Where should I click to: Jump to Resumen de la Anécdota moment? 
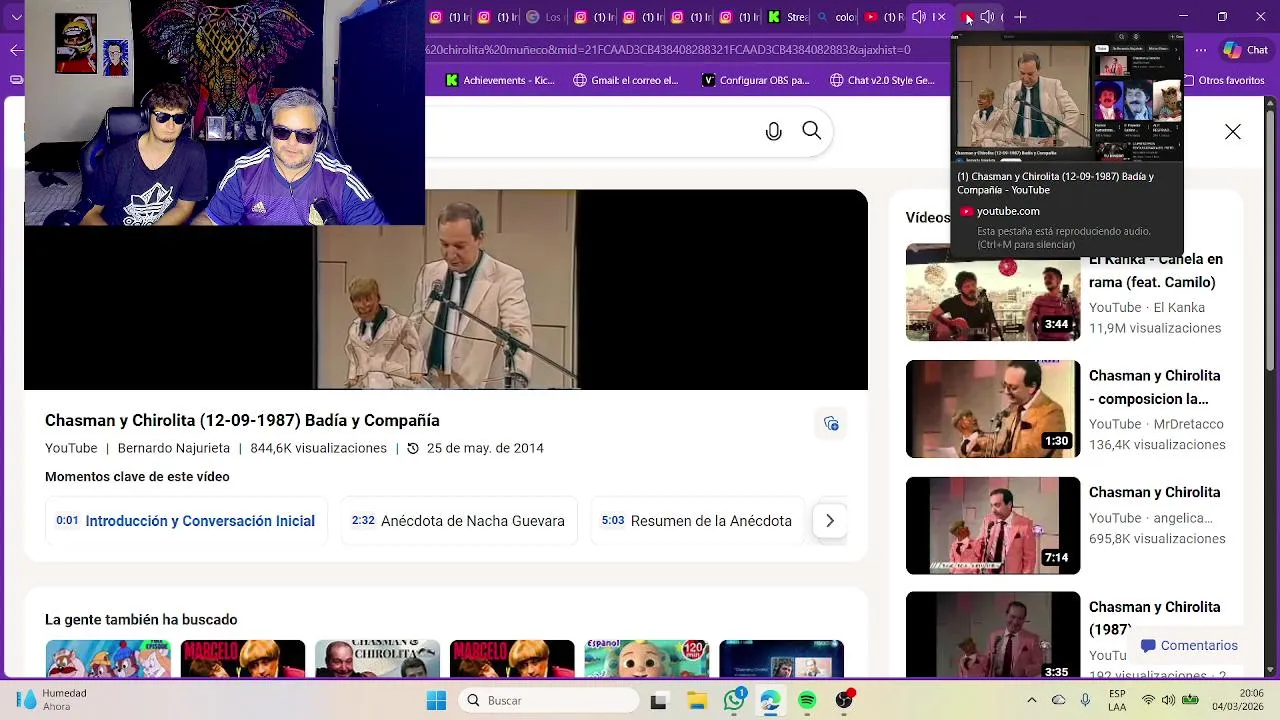point(697,521)
